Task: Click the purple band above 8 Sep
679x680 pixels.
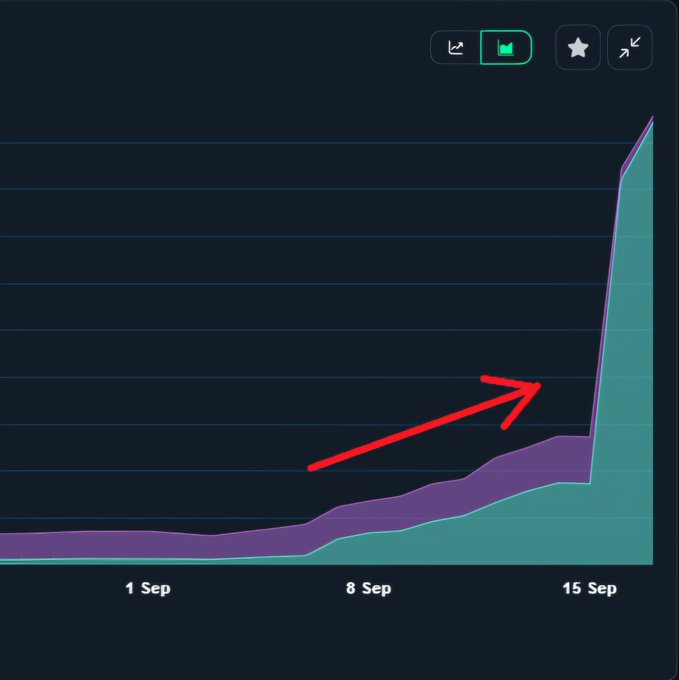Action: tap(369, 515)
